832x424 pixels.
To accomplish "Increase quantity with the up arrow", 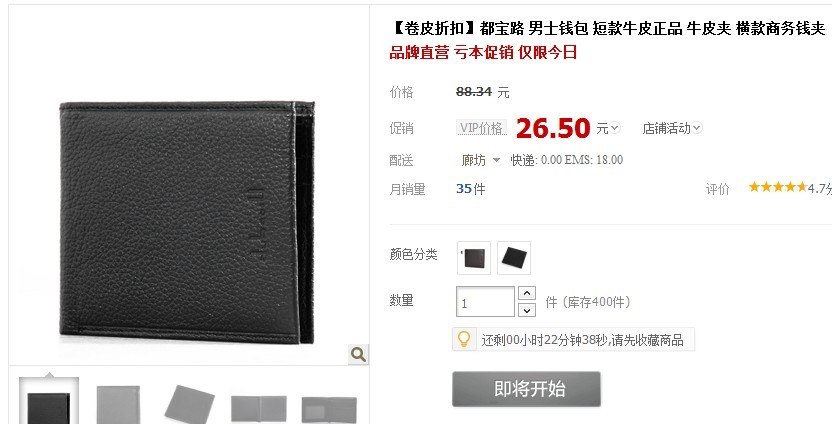I will pyautogui.click(x=526, y=293).
